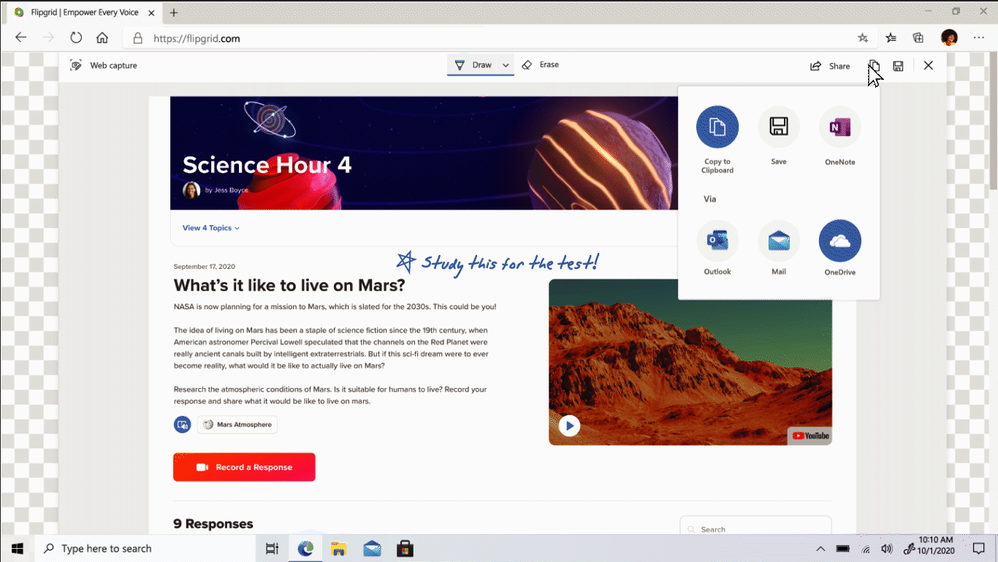This screenshot has height=562, width=998.
Task: Select the Draw pen tool
Action: click(x=473, y=65)
